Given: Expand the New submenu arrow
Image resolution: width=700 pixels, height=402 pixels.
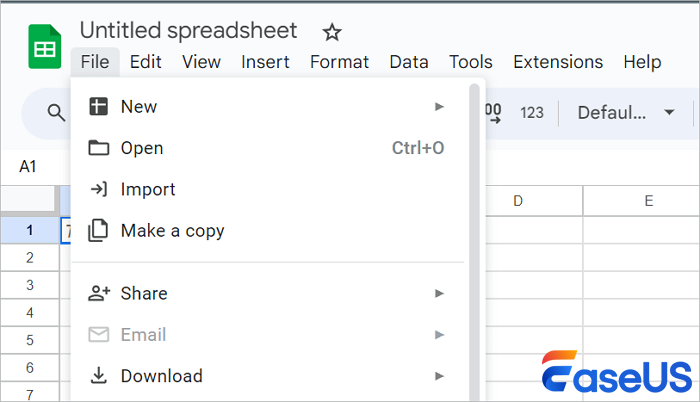Looking at the screenshot, I should click(439, 107).
